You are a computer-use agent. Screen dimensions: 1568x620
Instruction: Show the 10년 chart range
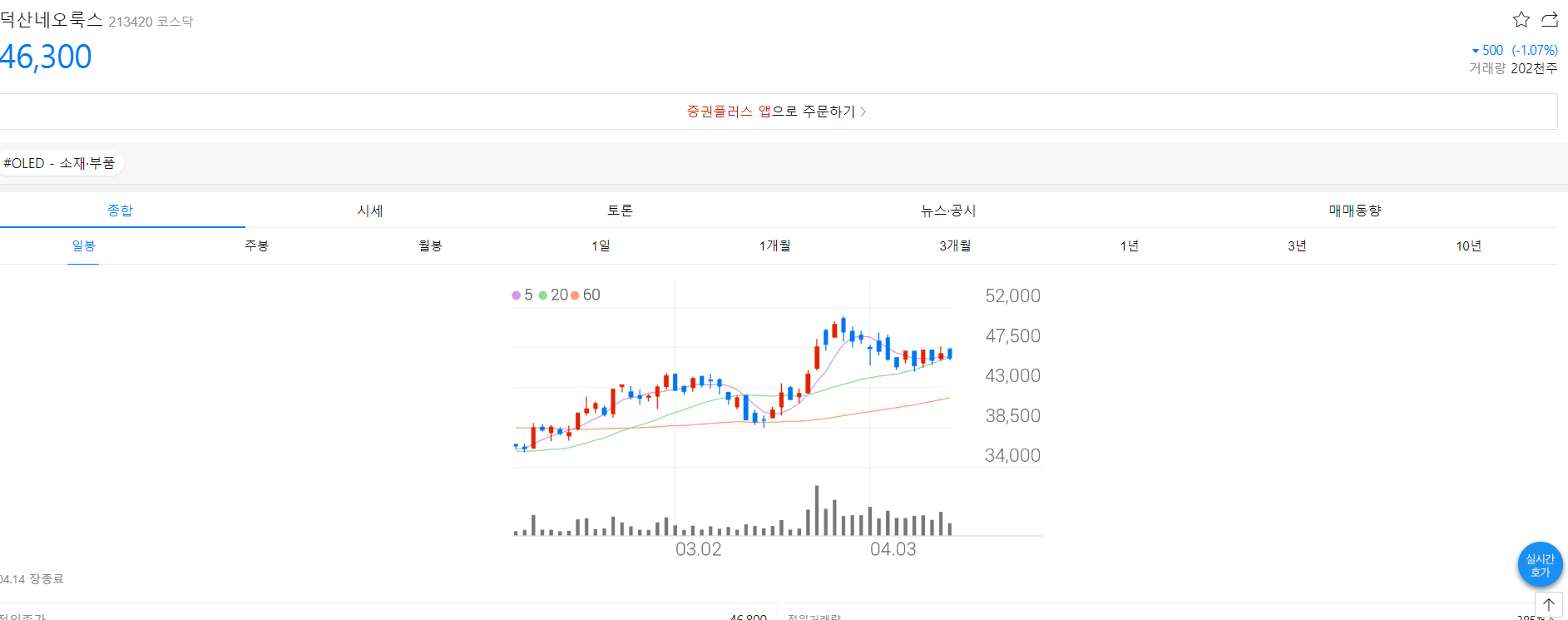1468,246
